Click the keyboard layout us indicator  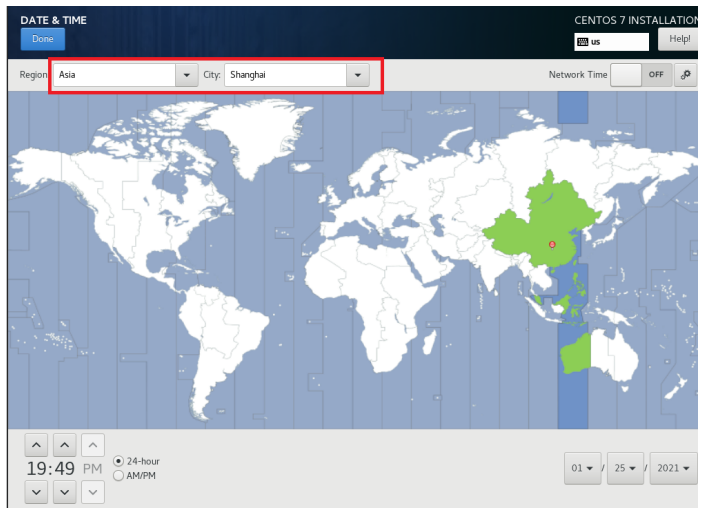[x=611, y=42]
